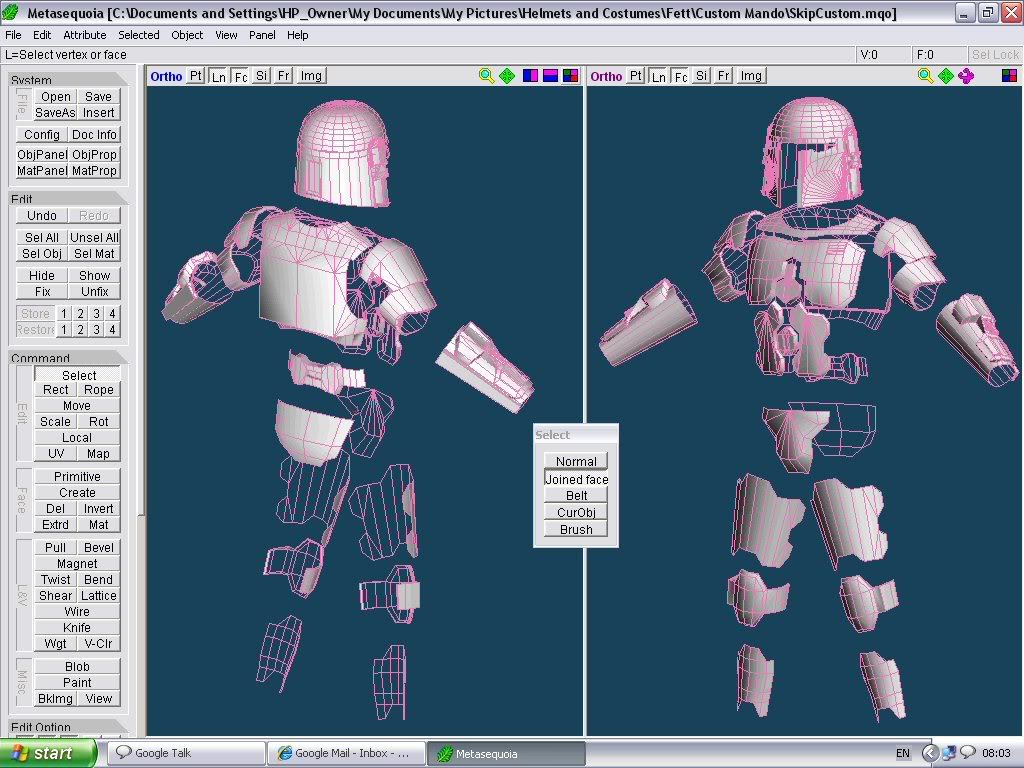Toggle Si display in right viewport
Screen dimensions: 1024x768
click(701, 76)
